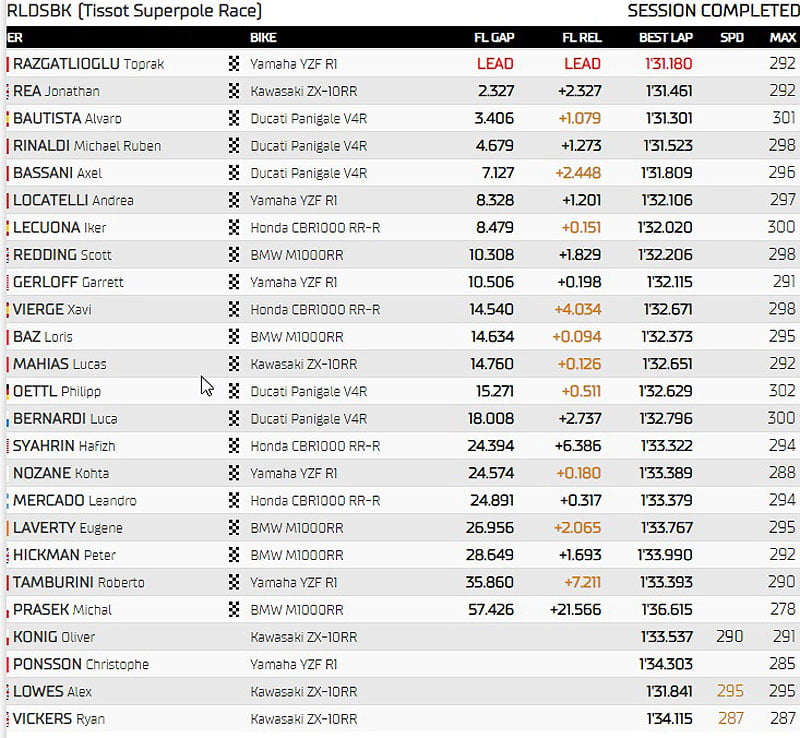Click the MAX speed column header

point(782,38)
